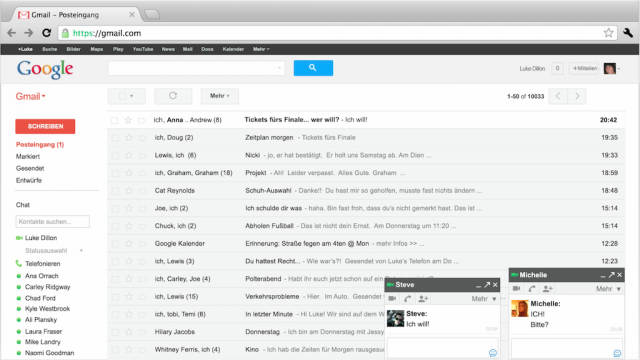Open the user profile avatar
640x360 pixels.
coord(610,69)
